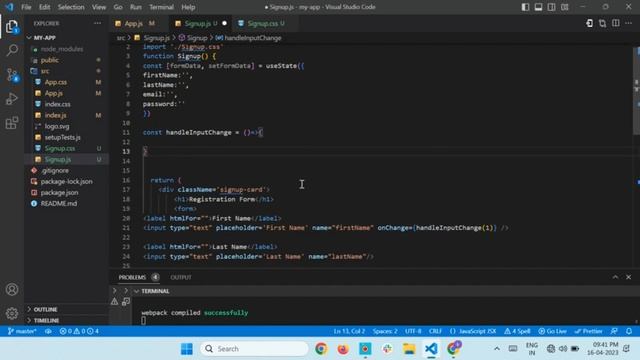Toggle secondary side bar layout icon
The width and height of the screenshot is (640, 360).
point(551,7)
